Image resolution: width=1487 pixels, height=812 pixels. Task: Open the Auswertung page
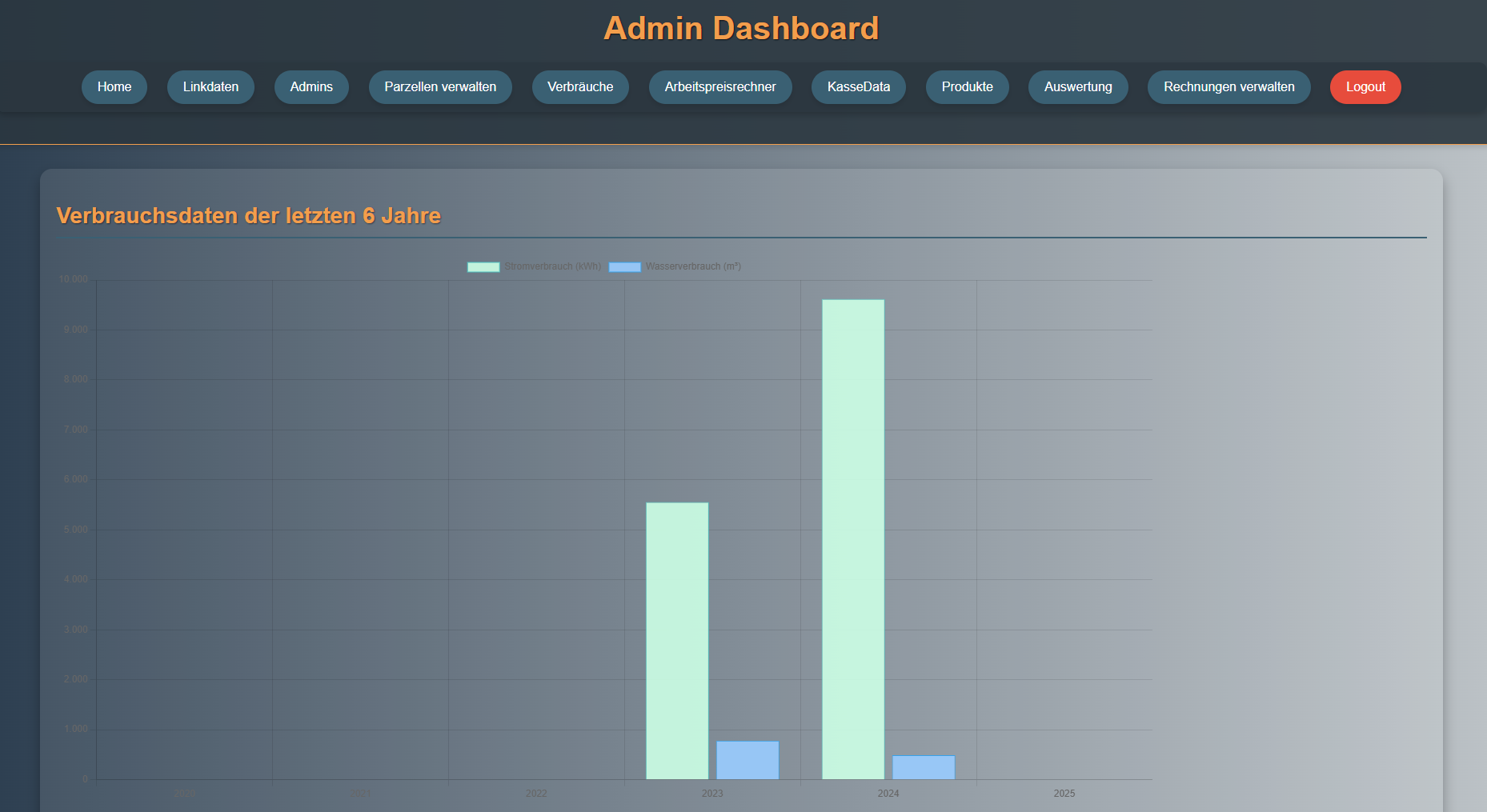1078,87
